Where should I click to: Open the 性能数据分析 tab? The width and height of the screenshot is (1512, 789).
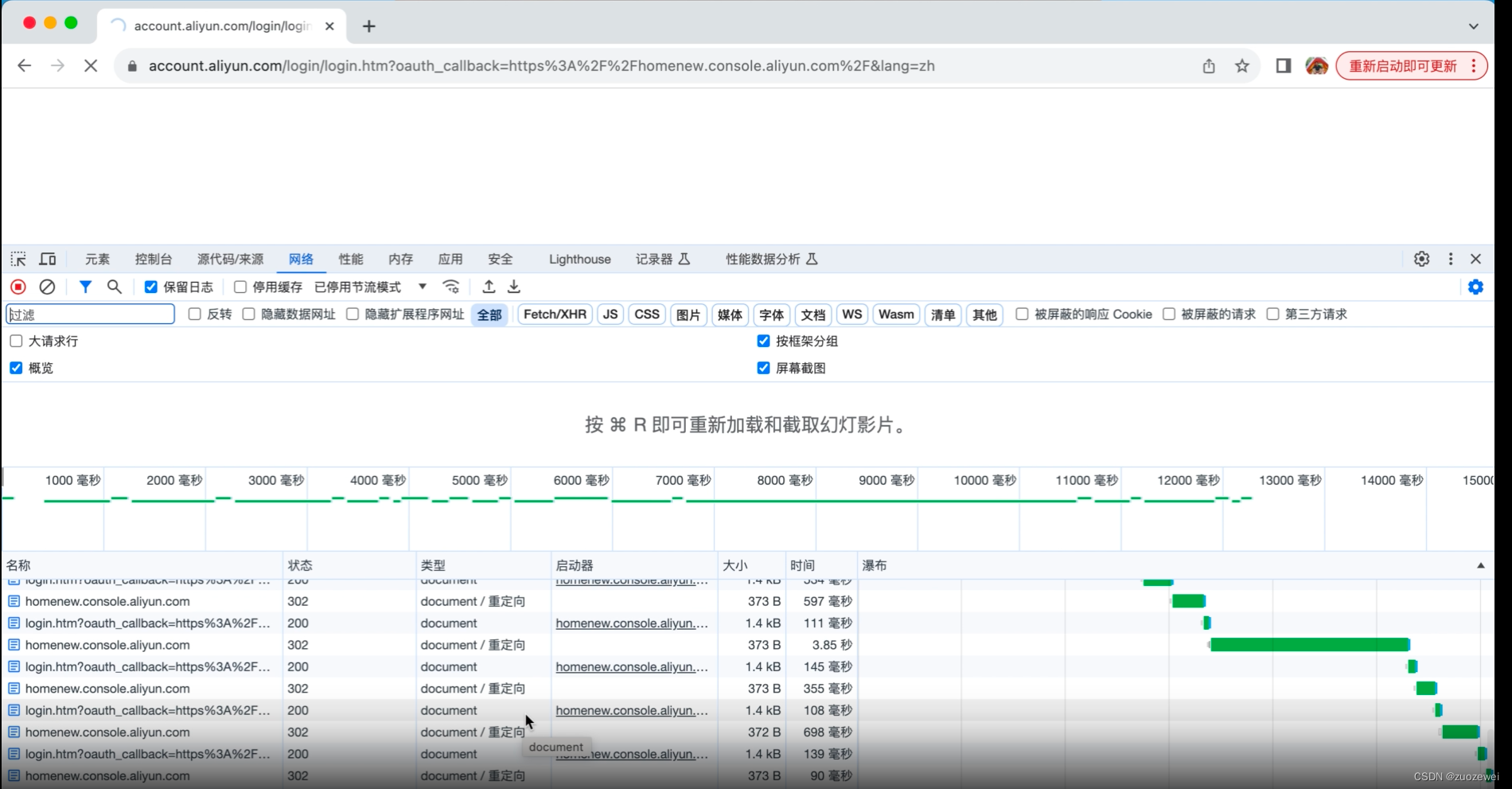pyautogui.click(x=772, y=259)
